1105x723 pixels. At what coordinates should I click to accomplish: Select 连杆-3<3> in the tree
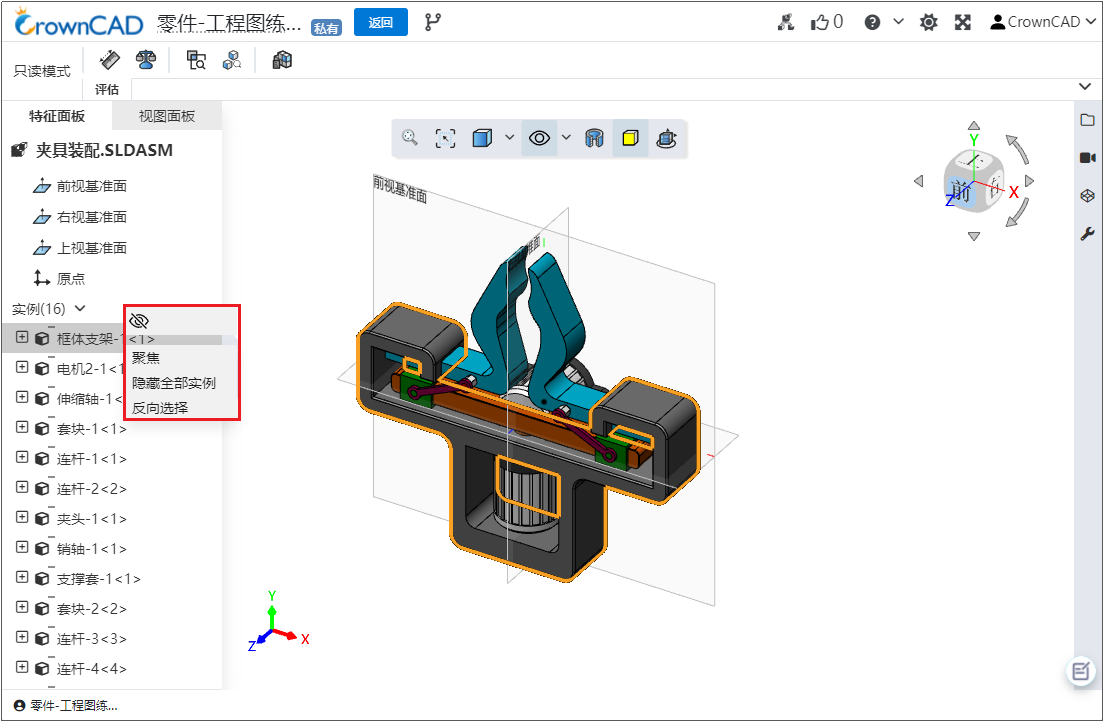pyautogui.click(x=92, y=639)
